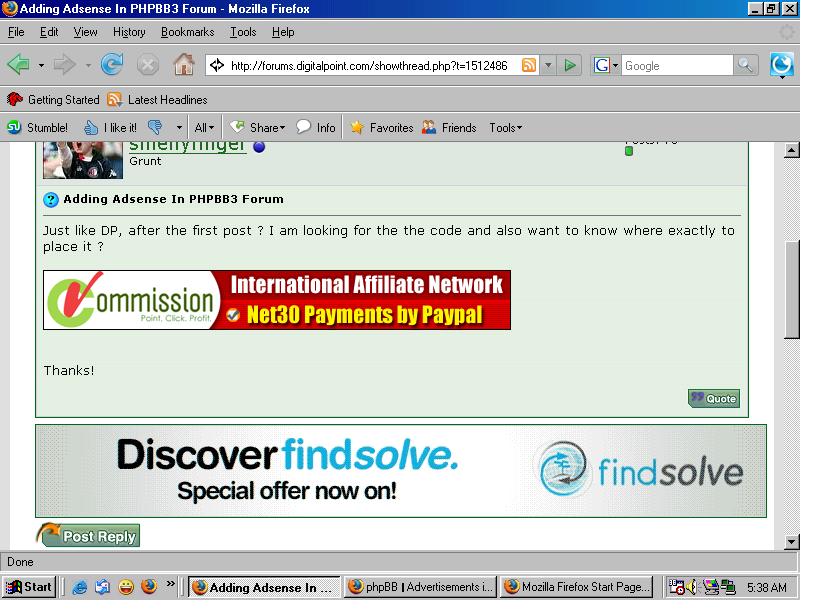
Task: Click the RSS feed icon in address bar
Action: pyautogui.click(x=529, y=65)
